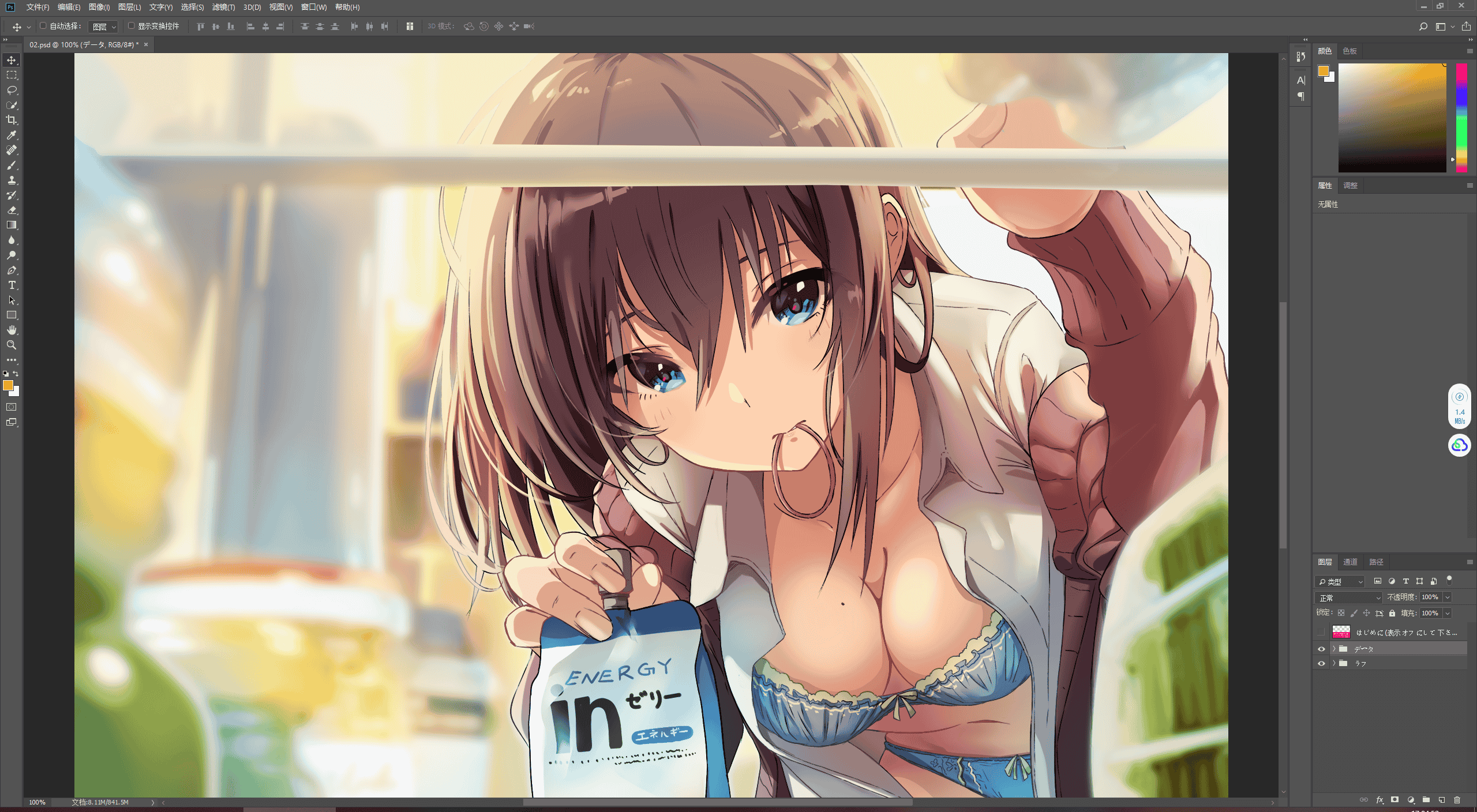Screen dimensions: 1477x812
Task: Open the 图像(I) menu
Action: point(99,7)
